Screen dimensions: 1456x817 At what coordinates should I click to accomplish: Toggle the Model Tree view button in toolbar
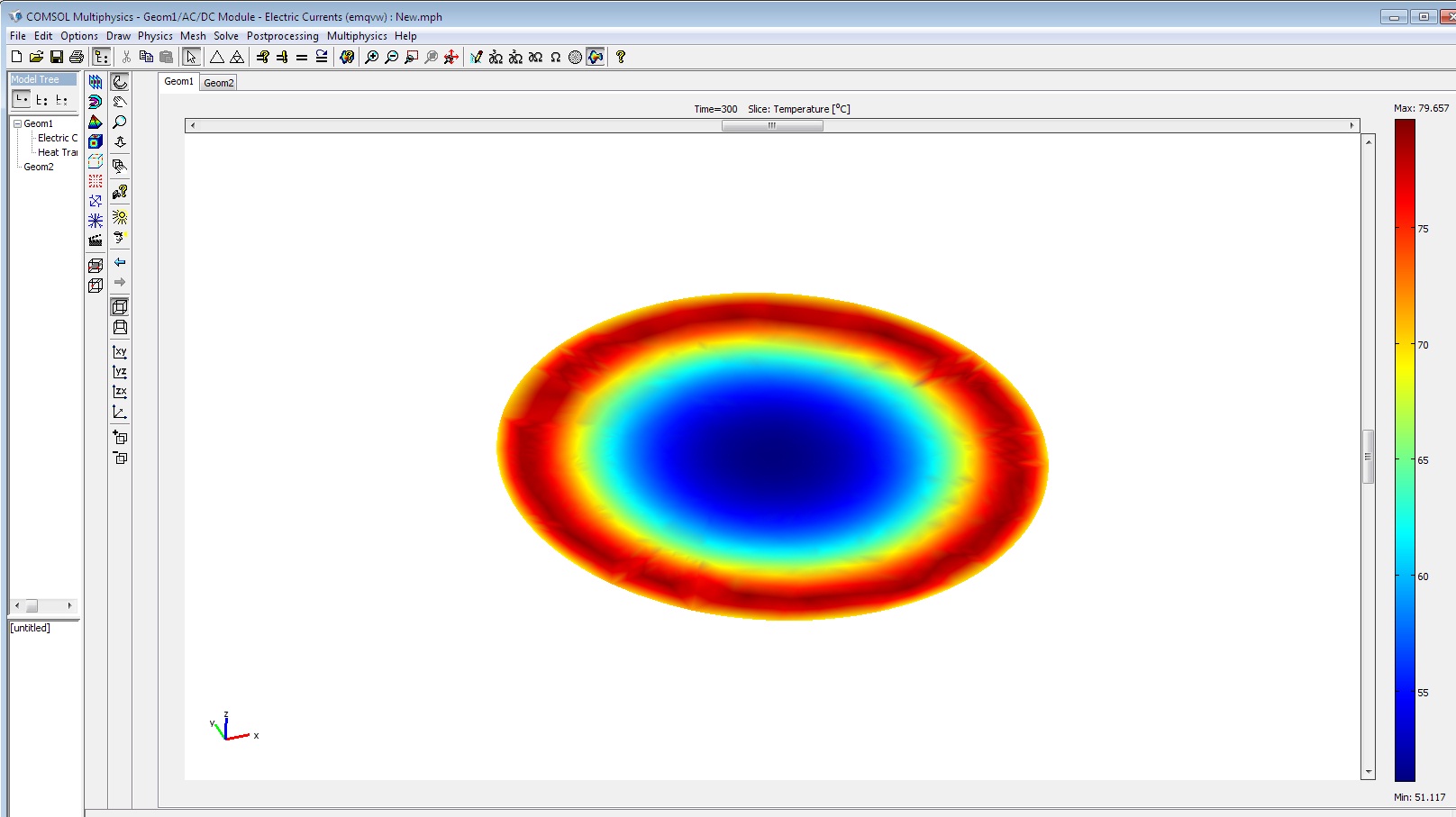(x=101, y=57)
